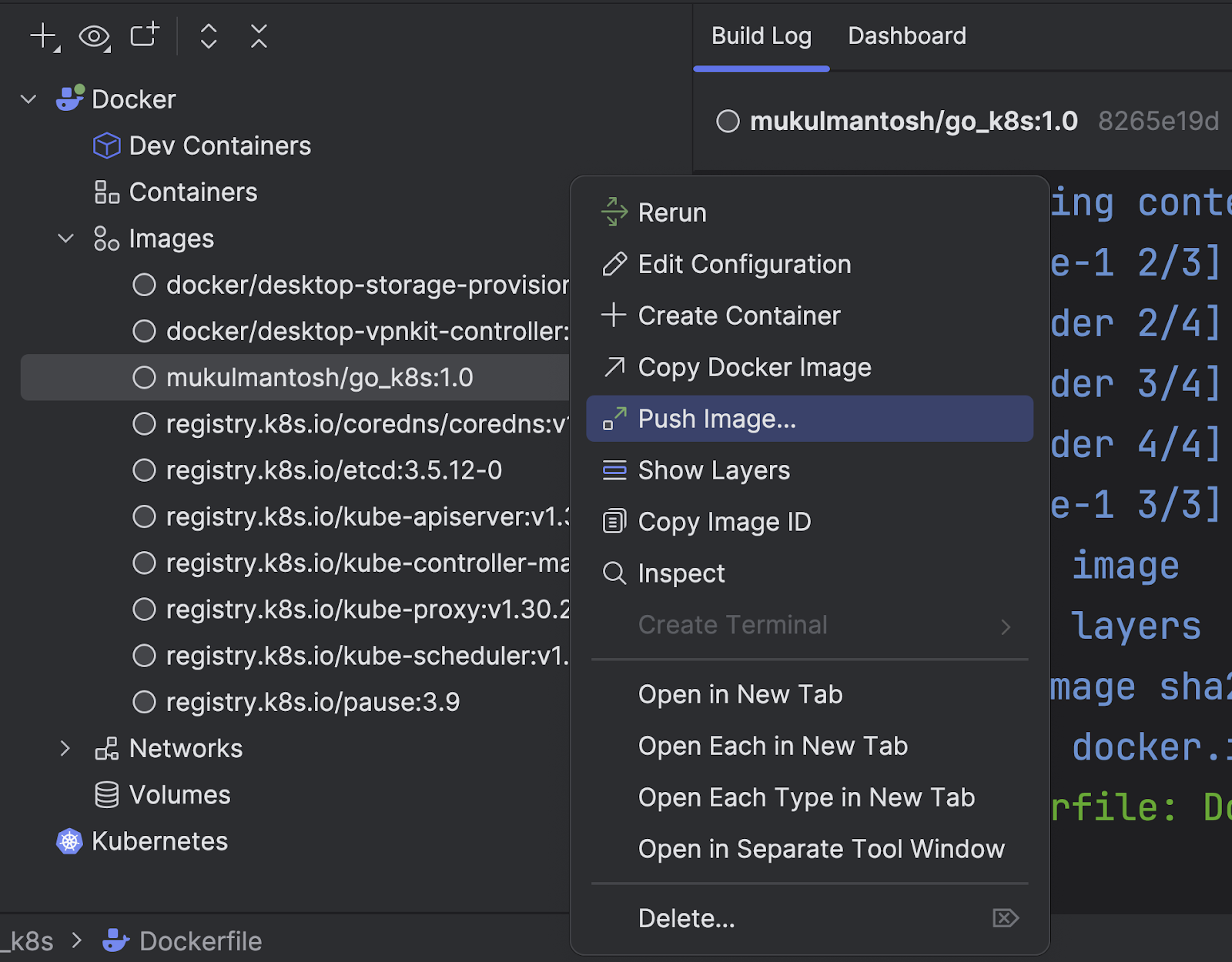The height and width of the screenshot is (962, 1232).
Task: Collapse the Docker tree node
Action: point(28,99)
